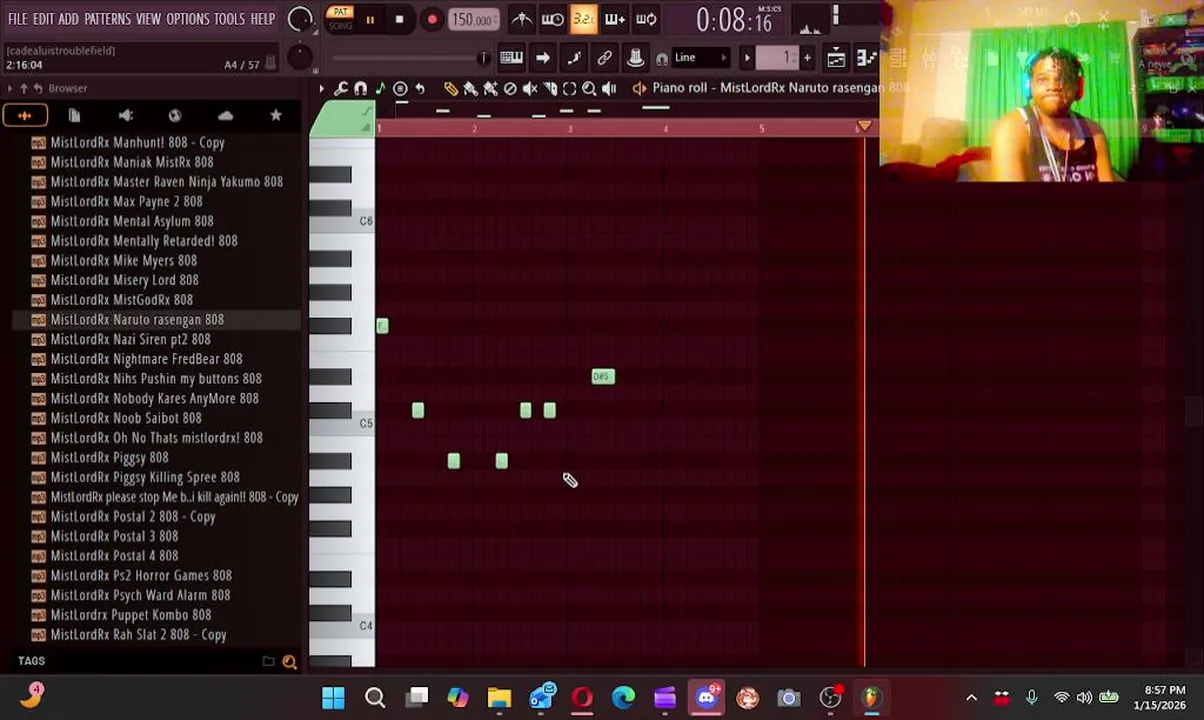Click the Browser up-folder arrow
The image size is (1204, 720).
pos(24,89)
